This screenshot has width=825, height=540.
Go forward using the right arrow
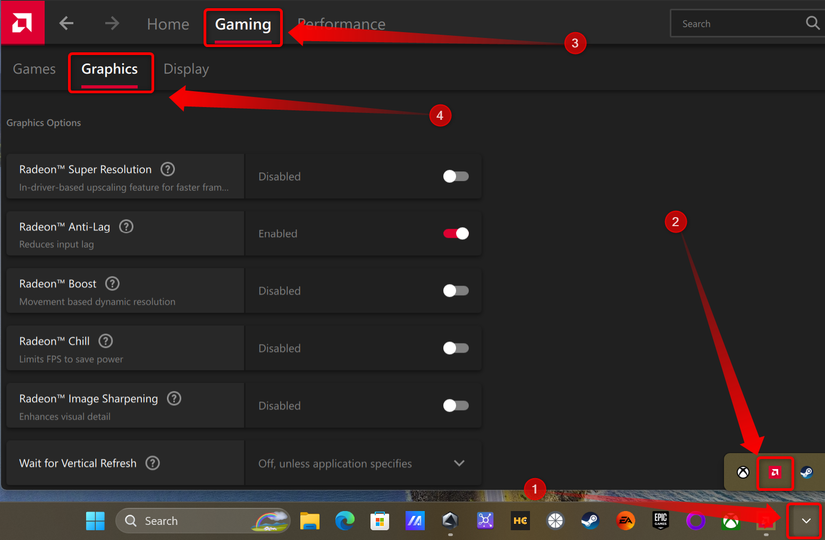point(112,24)
